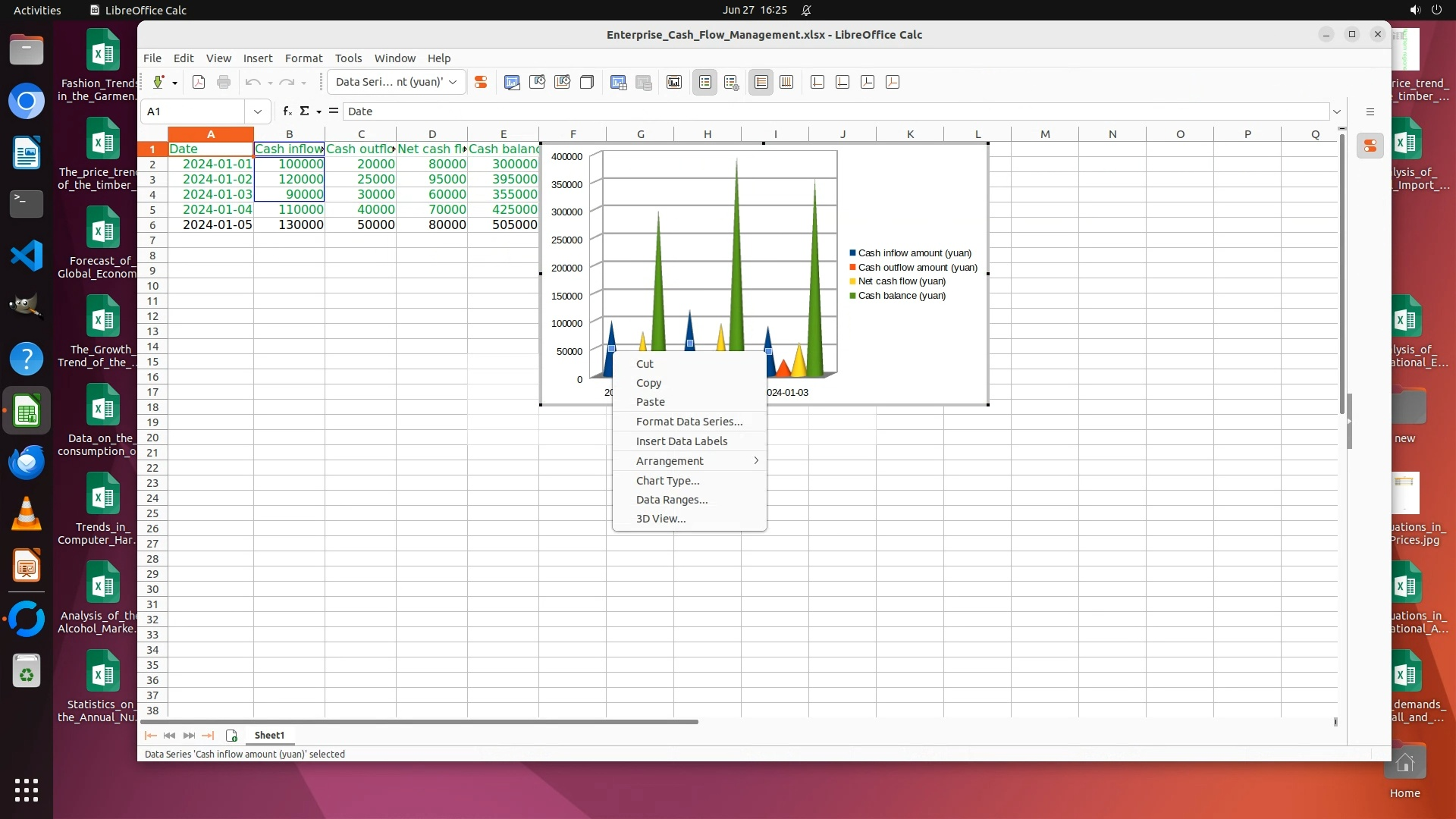The height and width of the screenshot is (819, 1456).
Task: Open the 3D View toolbar icon
Action: coord(587,82)
